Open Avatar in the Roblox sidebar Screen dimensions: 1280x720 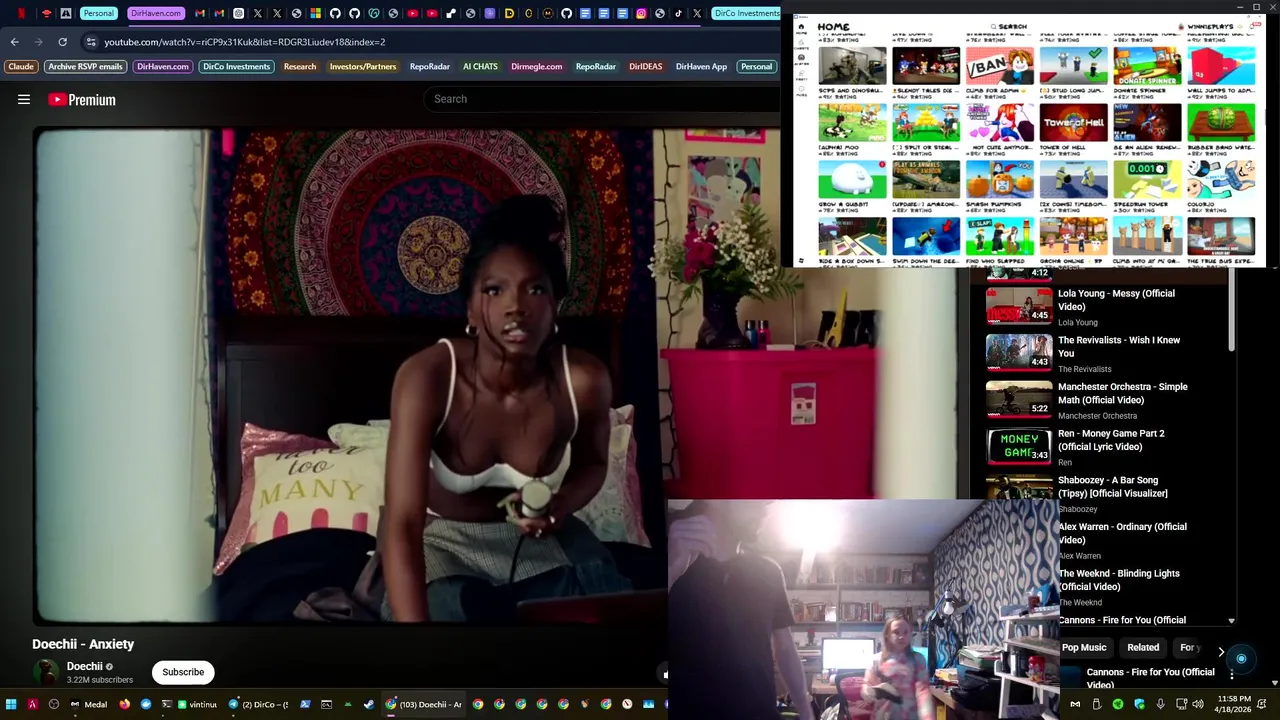point(801,60)
